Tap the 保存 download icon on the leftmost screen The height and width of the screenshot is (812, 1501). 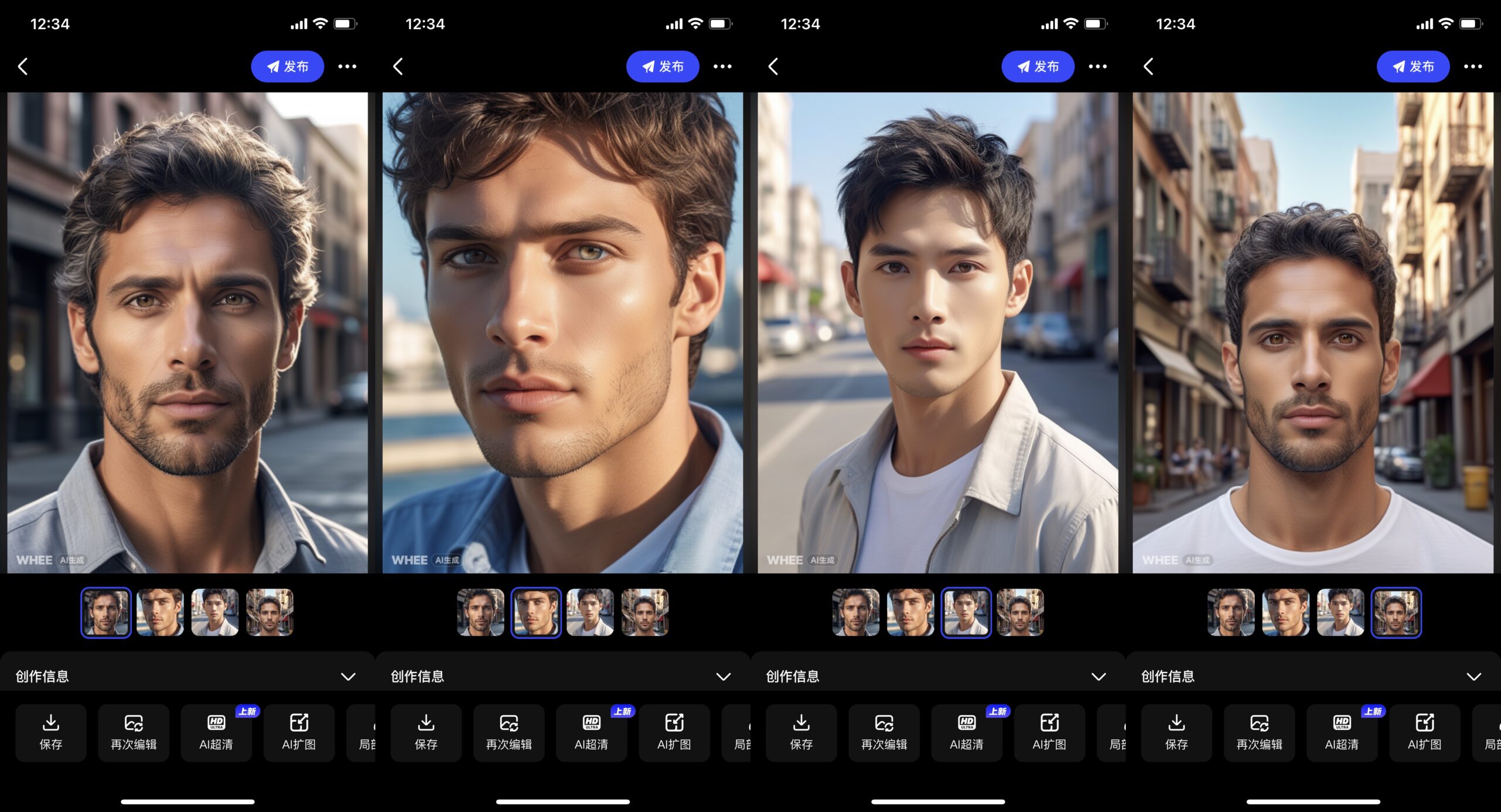point(51,722)
